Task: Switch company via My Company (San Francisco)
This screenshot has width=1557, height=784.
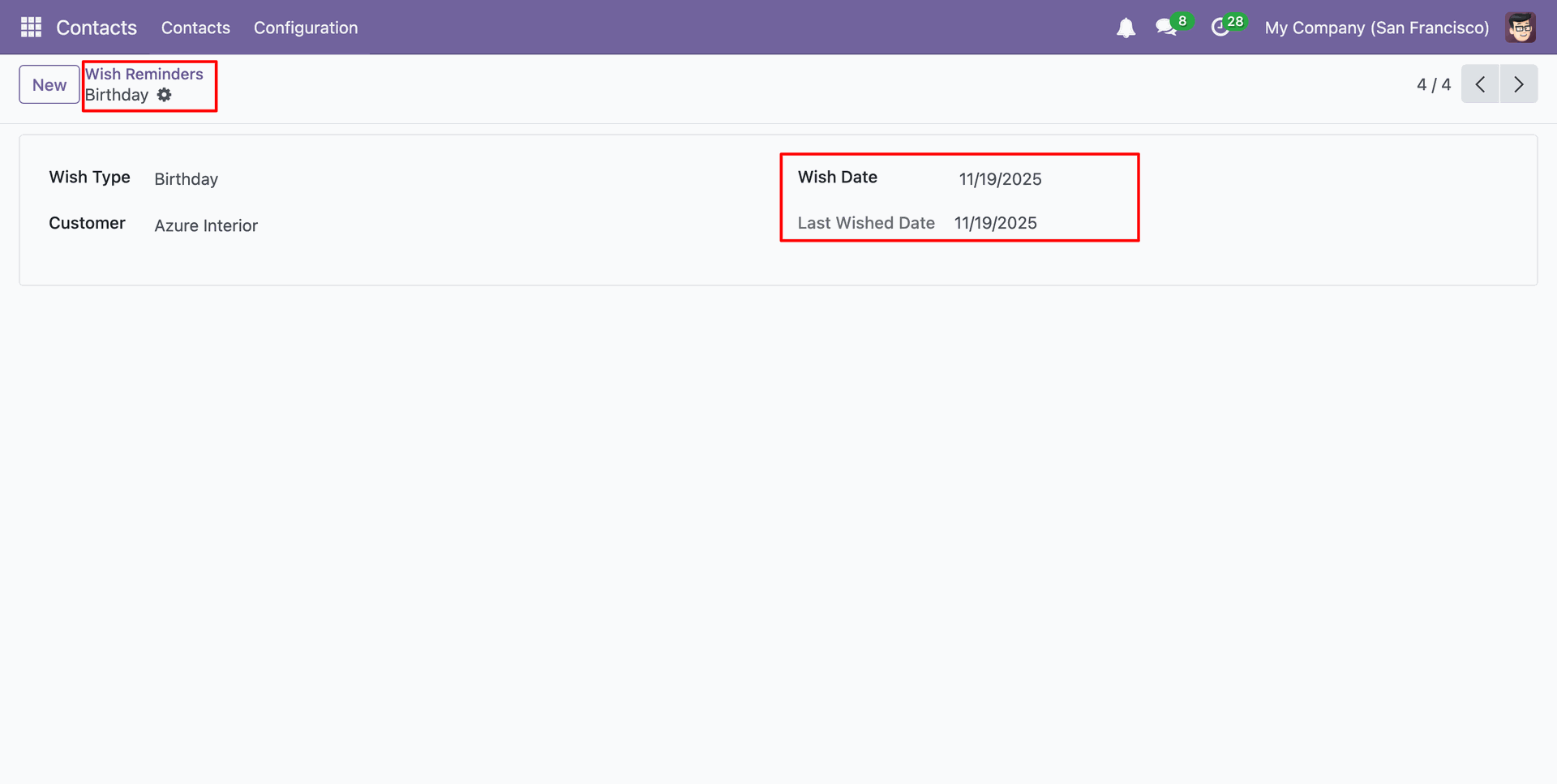Action: pos(1377,28)
